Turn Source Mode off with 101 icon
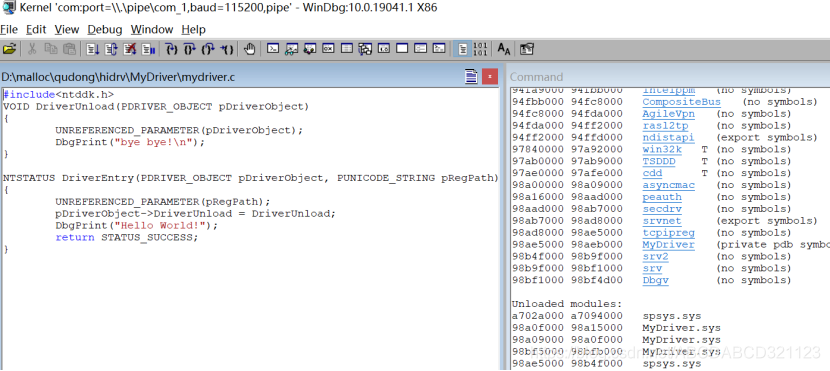The width and height of the screenshot is (830, 371). pos(480,49)
